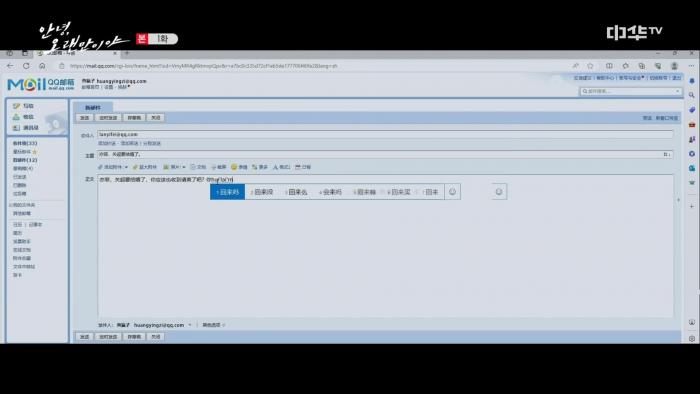Click the top Send button
Screen dimensions: 700x394
pyautogui.click(x=84, y=118)
